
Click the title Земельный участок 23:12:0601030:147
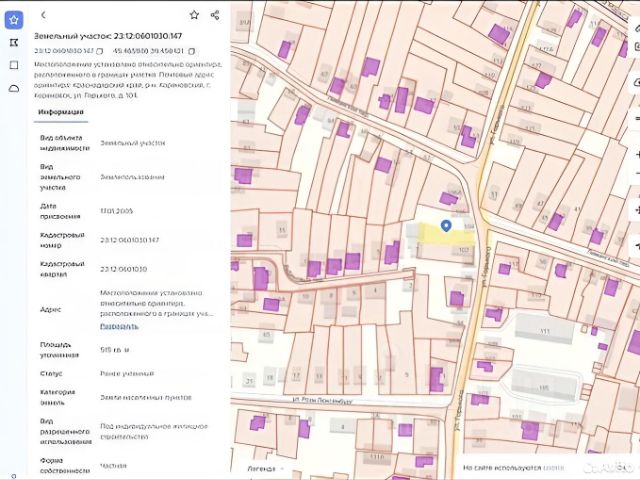(x=108, y=36)
